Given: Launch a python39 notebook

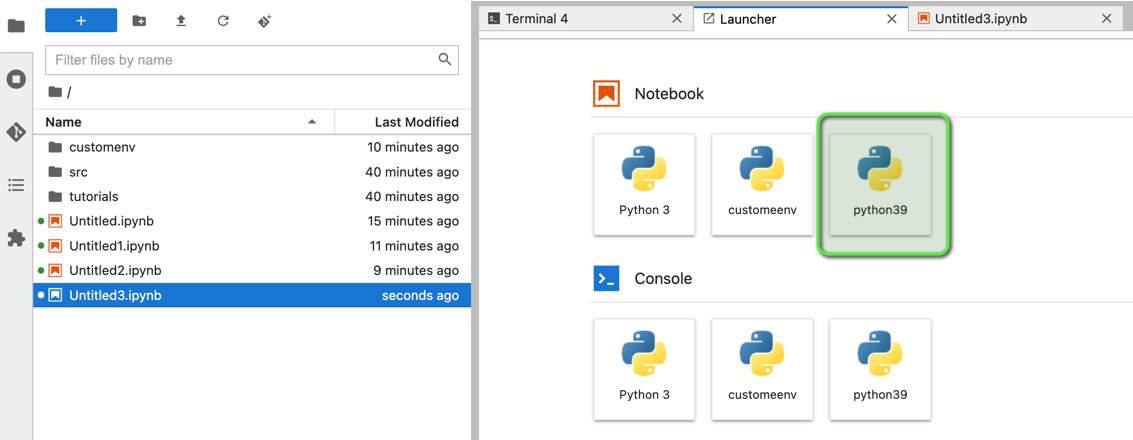Looking at the screenshot, I should click(880, 185).
